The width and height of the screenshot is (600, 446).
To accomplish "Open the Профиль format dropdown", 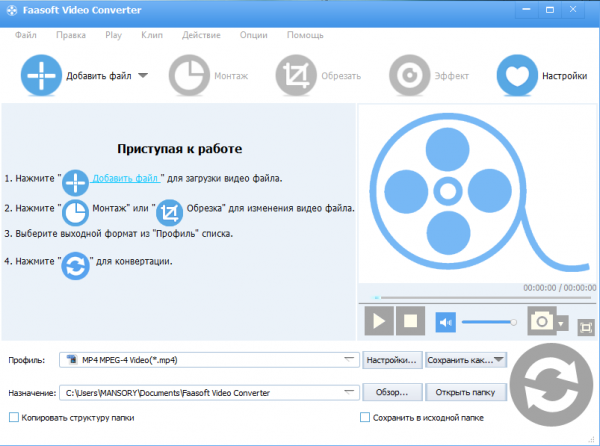I will point(349,360).
